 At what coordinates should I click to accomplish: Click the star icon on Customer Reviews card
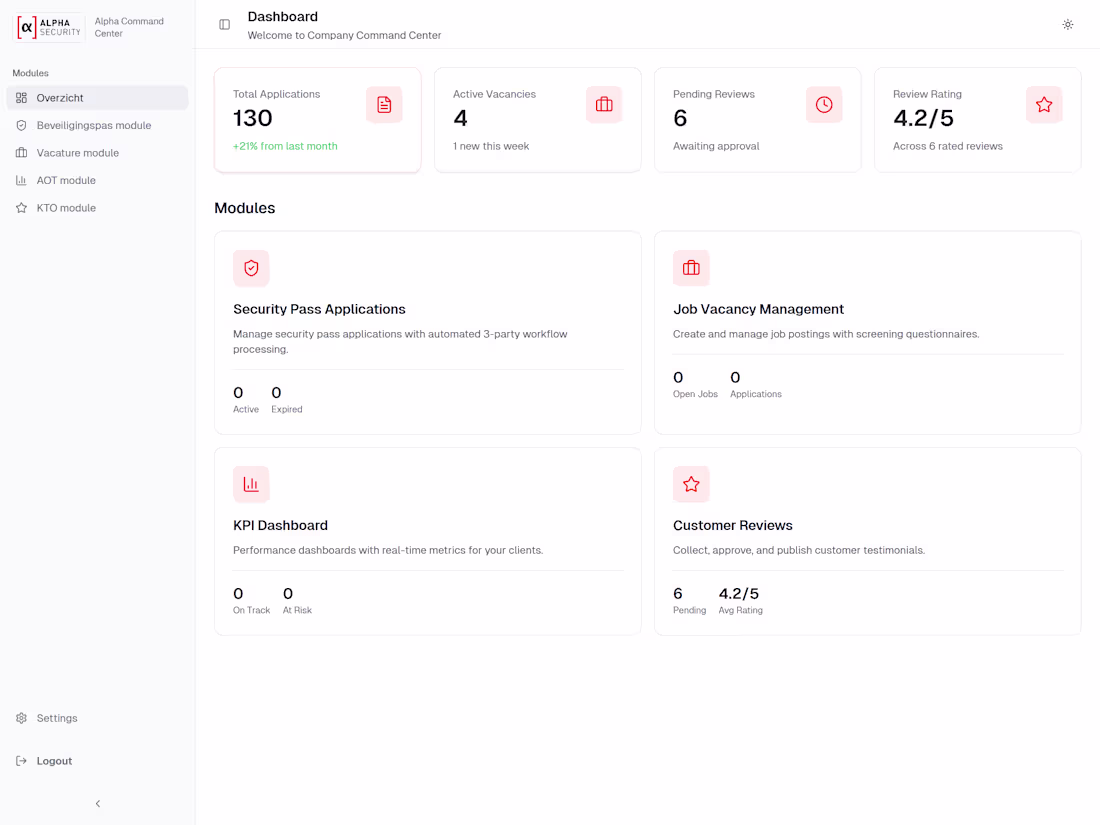click(x=691, y=484)
